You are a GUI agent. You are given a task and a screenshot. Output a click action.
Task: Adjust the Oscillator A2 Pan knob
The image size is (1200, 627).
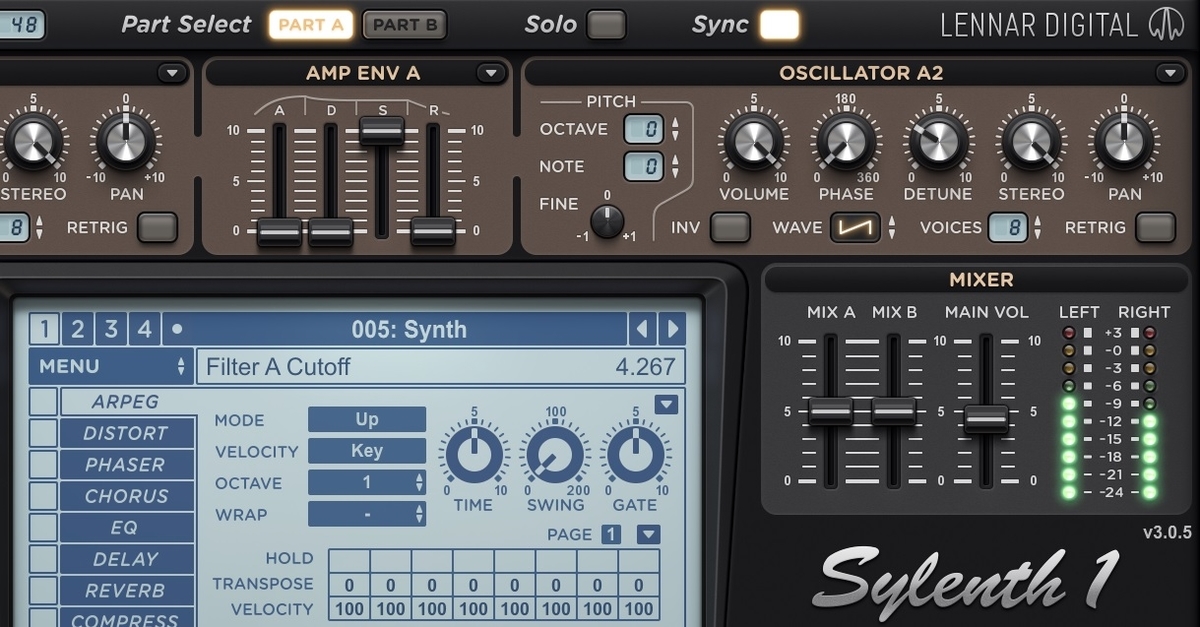pyautogui.click(x=1124, y=143)
